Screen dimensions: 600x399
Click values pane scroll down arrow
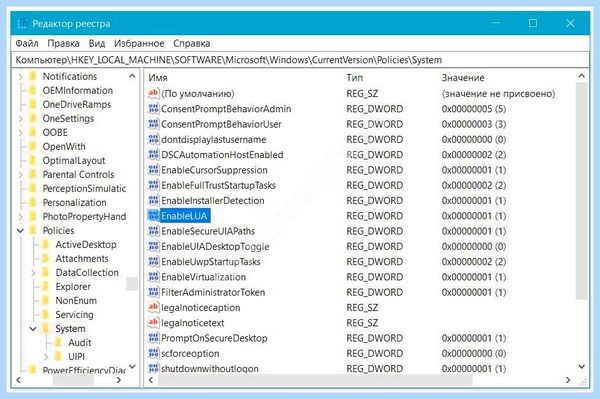point(582,366)
